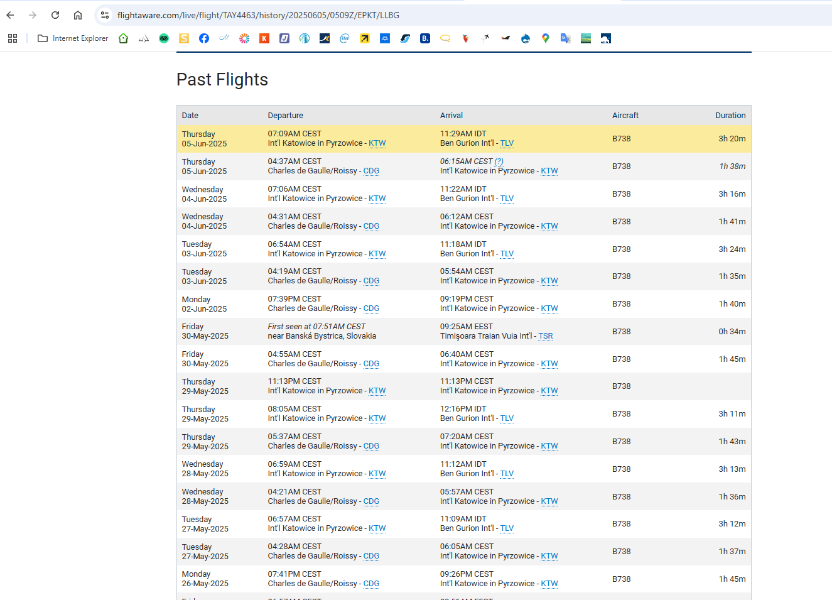This screenshot has height=600, width=832.
Task: Open TLV link for 12:16PM IDT arrival
Action: tap(507, 418)
